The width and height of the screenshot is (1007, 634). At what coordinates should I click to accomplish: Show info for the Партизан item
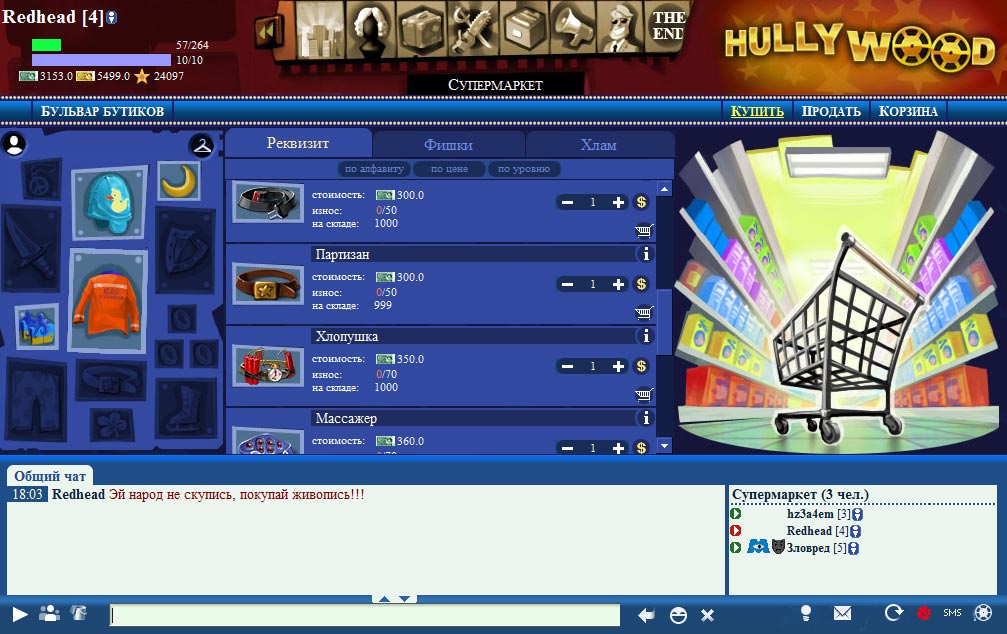pos(646,255)
